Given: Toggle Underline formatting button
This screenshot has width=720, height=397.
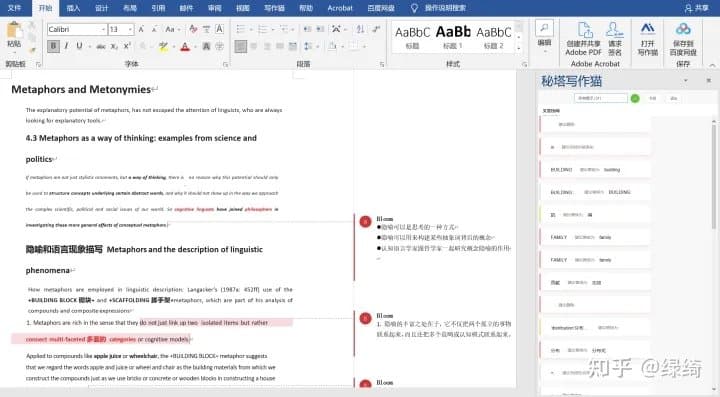Looking at the screenshot, I should (x=79, y=46).
